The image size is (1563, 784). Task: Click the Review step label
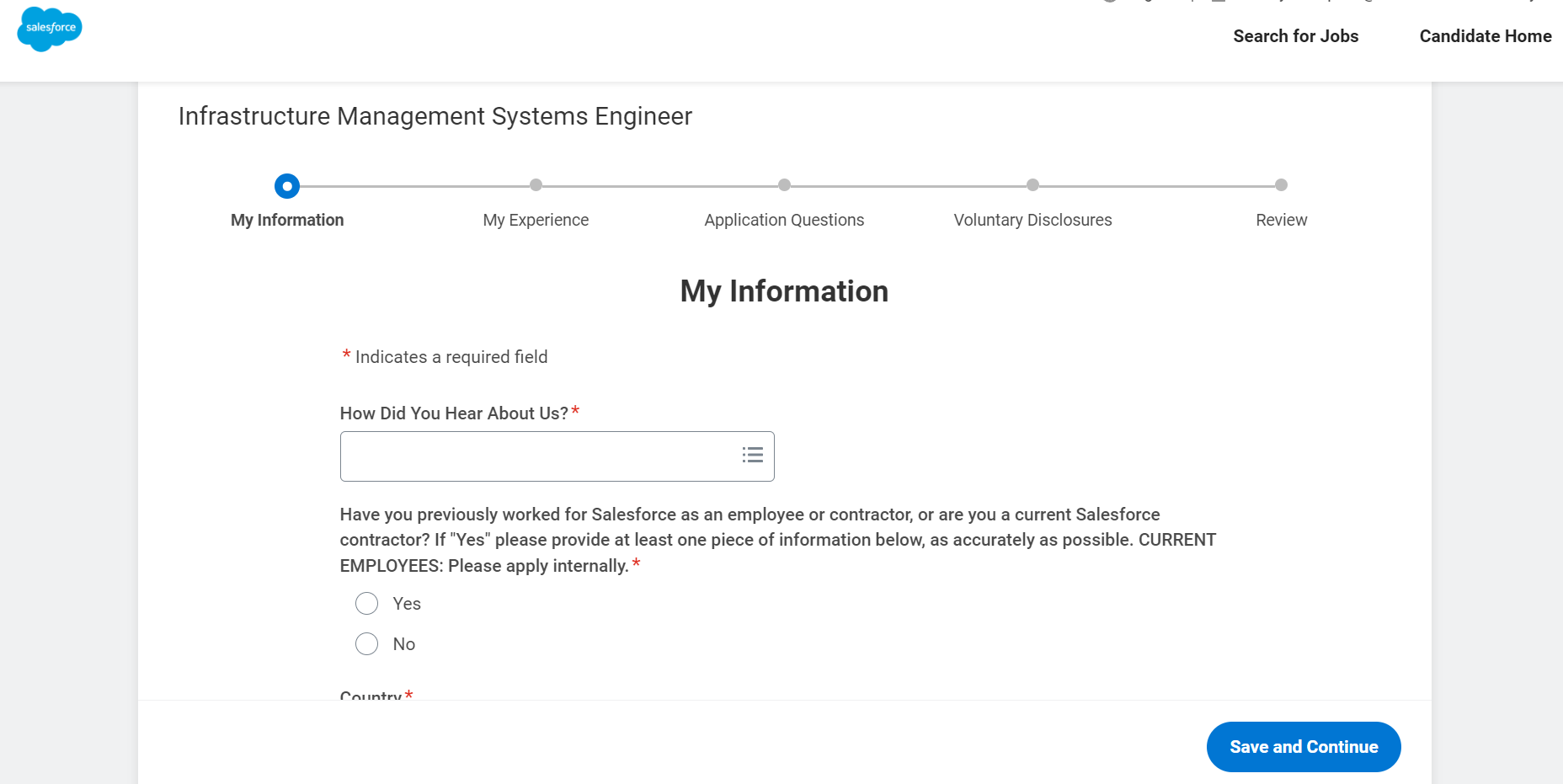(1281, 220)
